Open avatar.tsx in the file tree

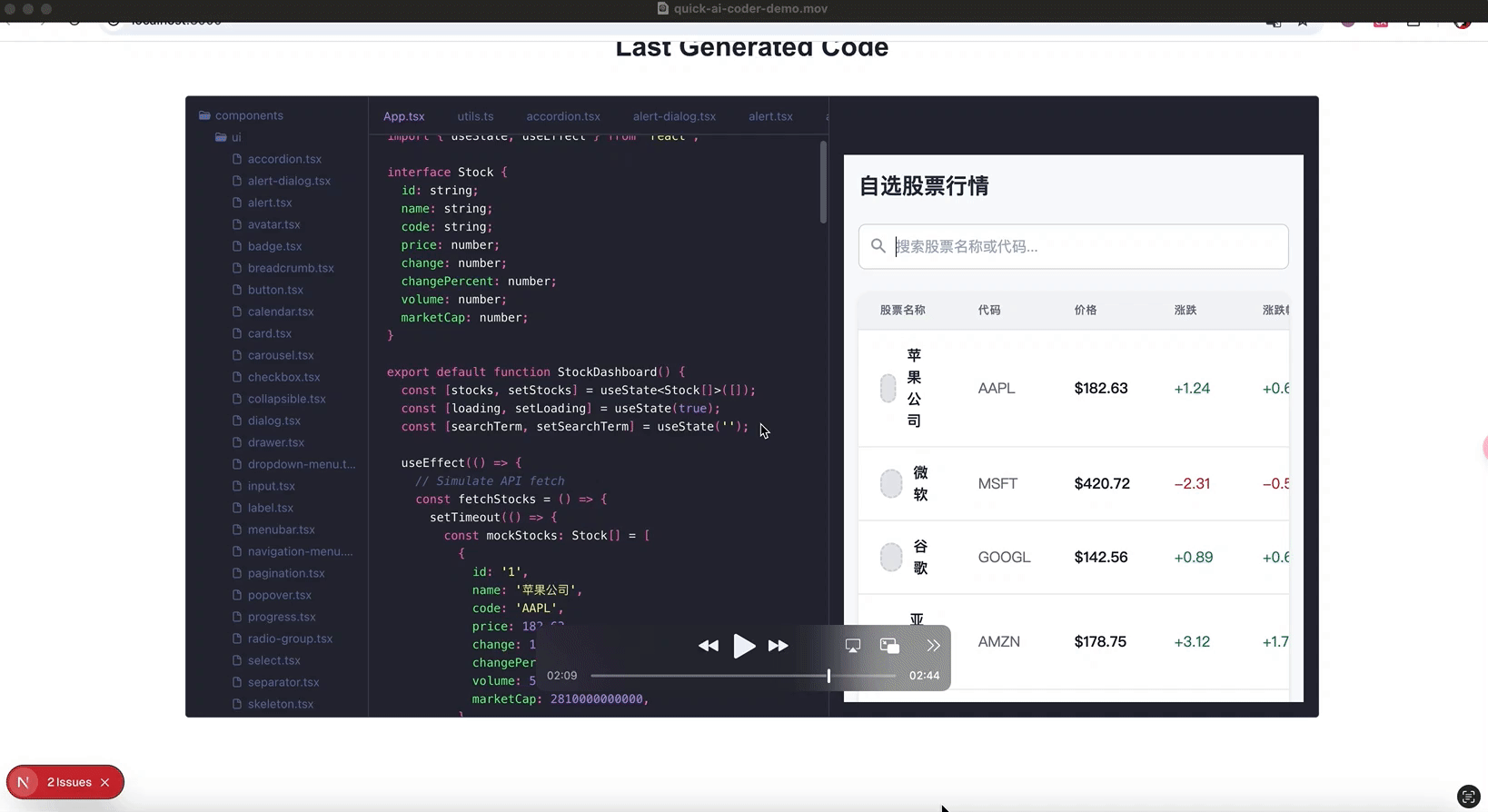pos(265,224)
